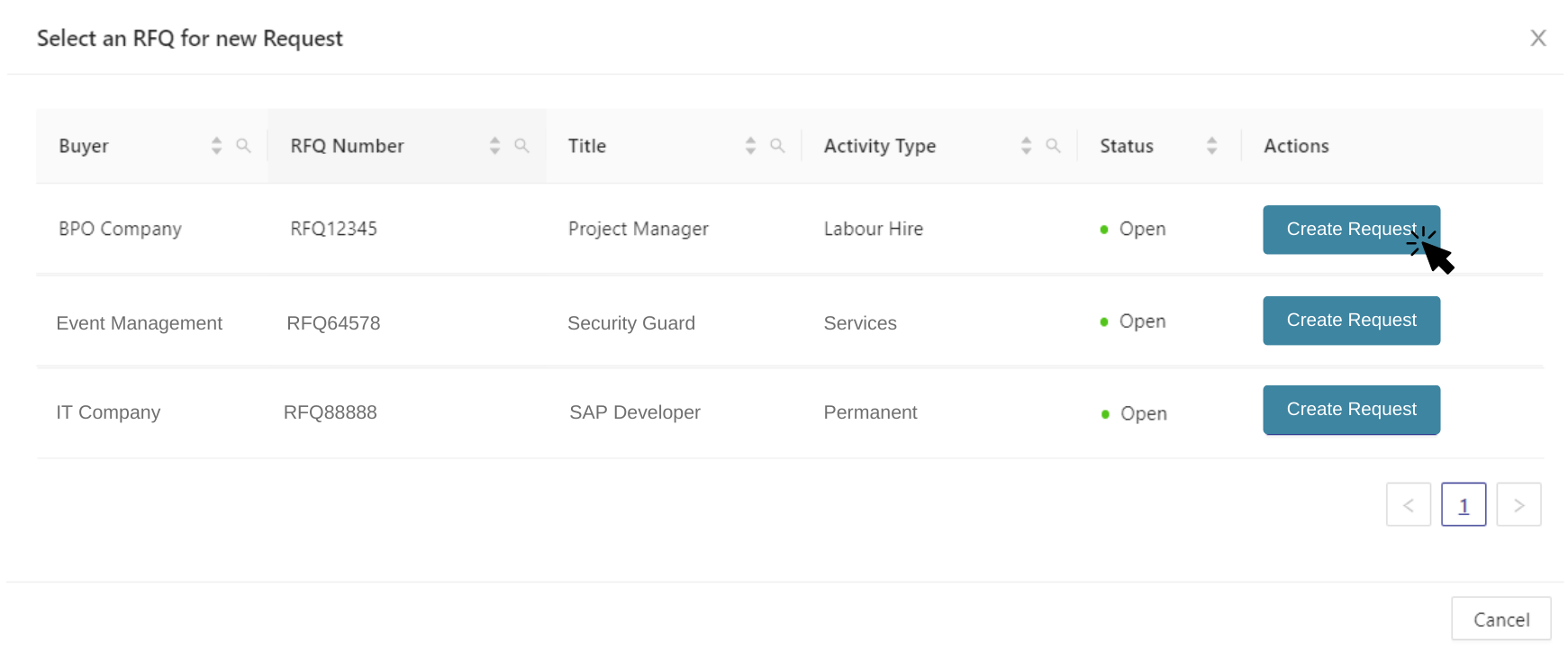Open the Activity Type column search icon

[1053, 146]
